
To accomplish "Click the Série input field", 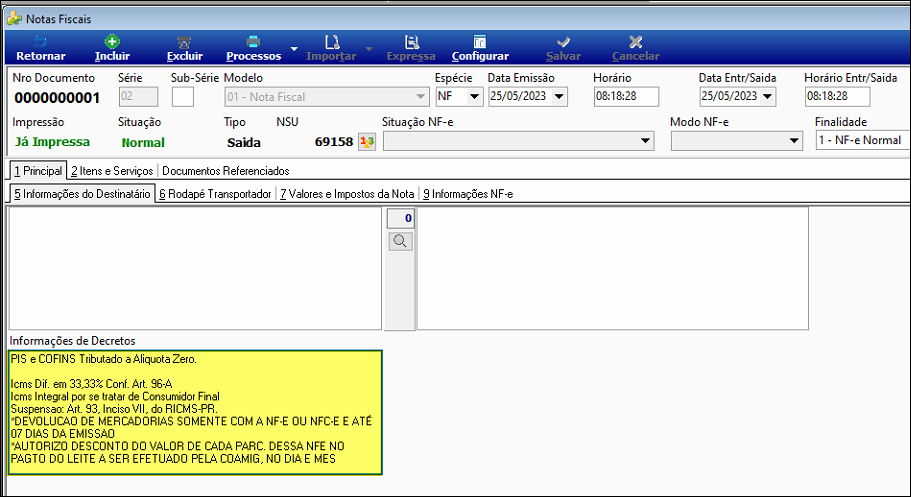I will [x=138, y=96].
